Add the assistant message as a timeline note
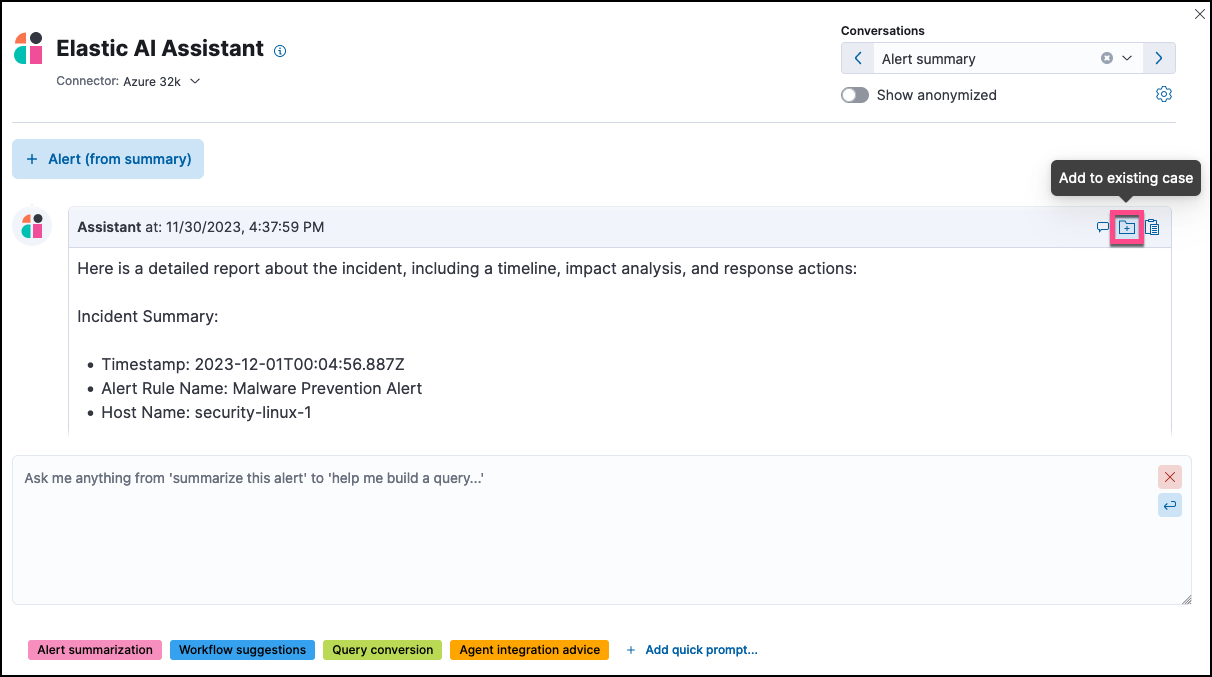 click(1101, 227)
